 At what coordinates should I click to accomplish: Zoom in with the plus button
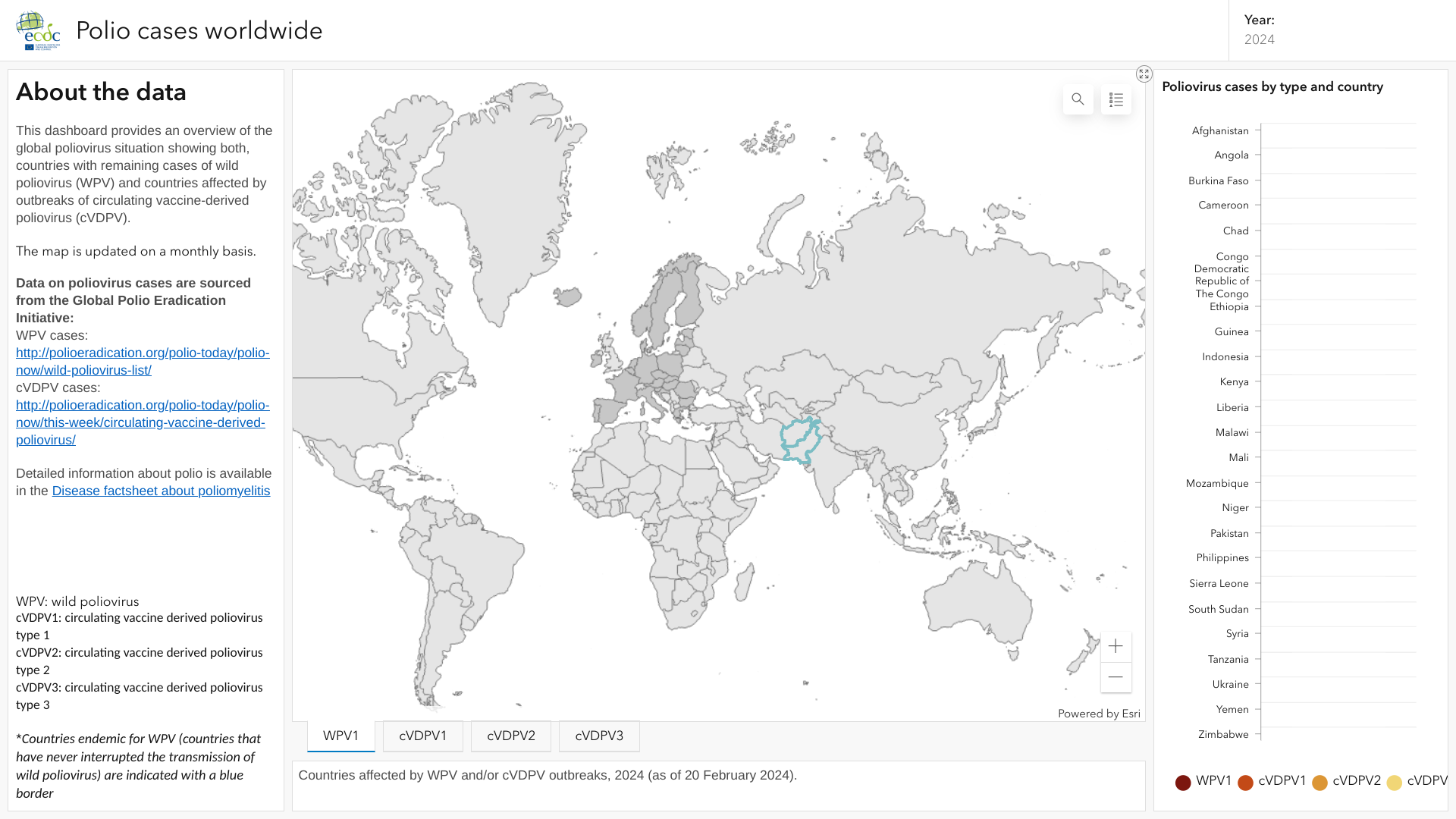(x=1116, y=646)
